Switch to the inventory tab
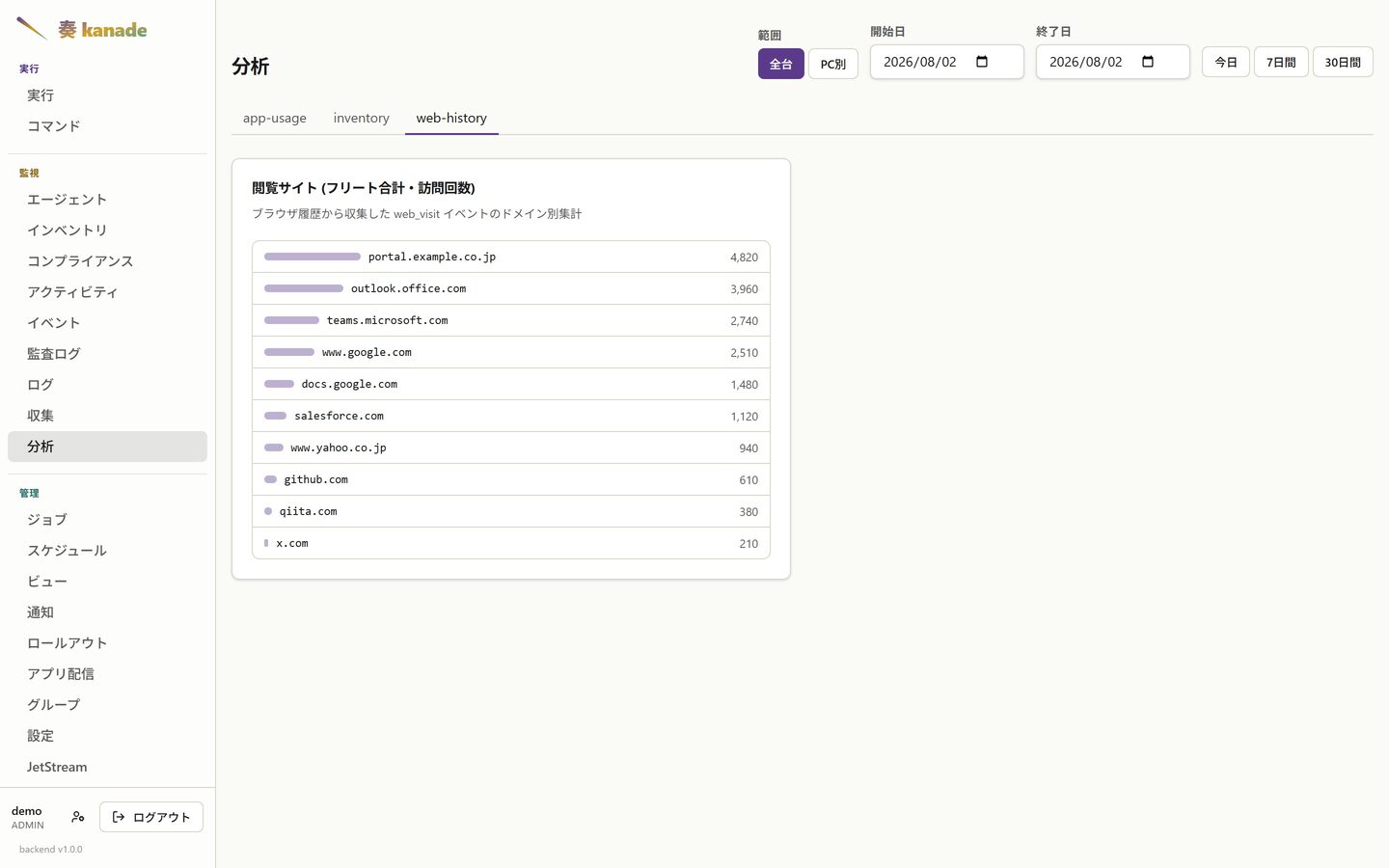The height and width of the screenshot is (868, 1389). point(362,118)
